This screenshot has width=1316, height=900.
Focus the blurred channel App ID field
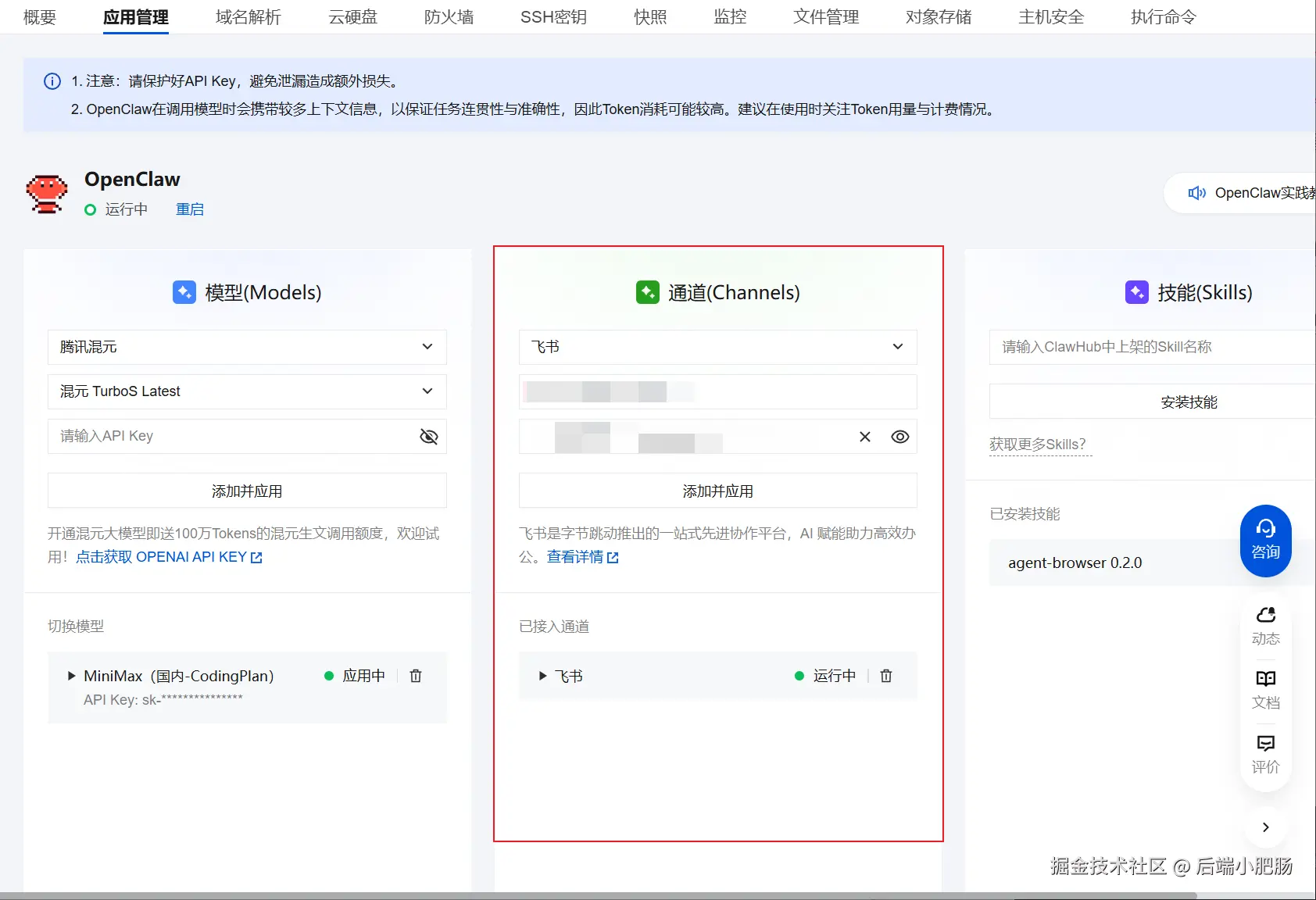coord(718,391)
